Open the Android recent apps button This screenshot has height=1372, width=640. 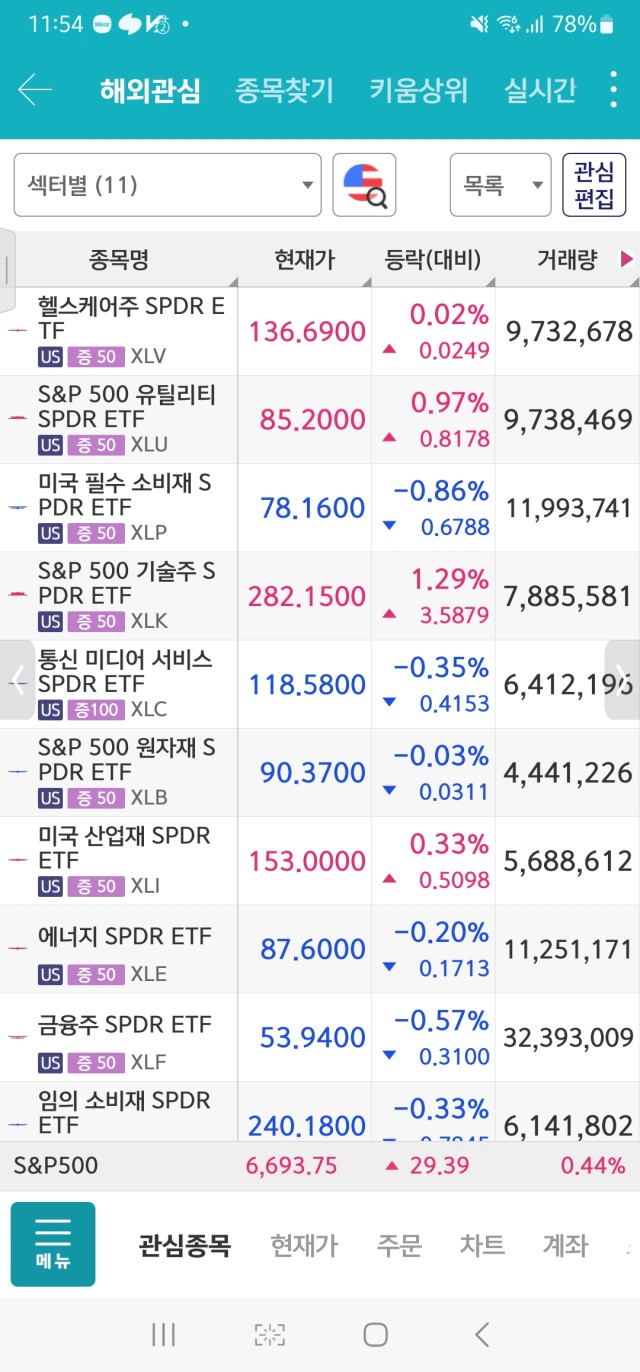pos(163,1333)
